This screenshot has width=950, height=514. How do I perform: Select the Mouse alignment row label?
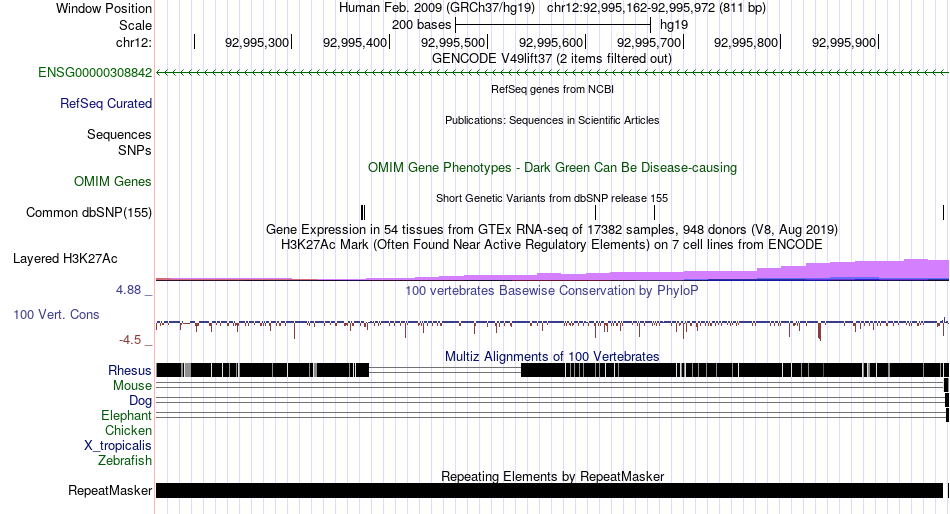(x=132, y=386)
